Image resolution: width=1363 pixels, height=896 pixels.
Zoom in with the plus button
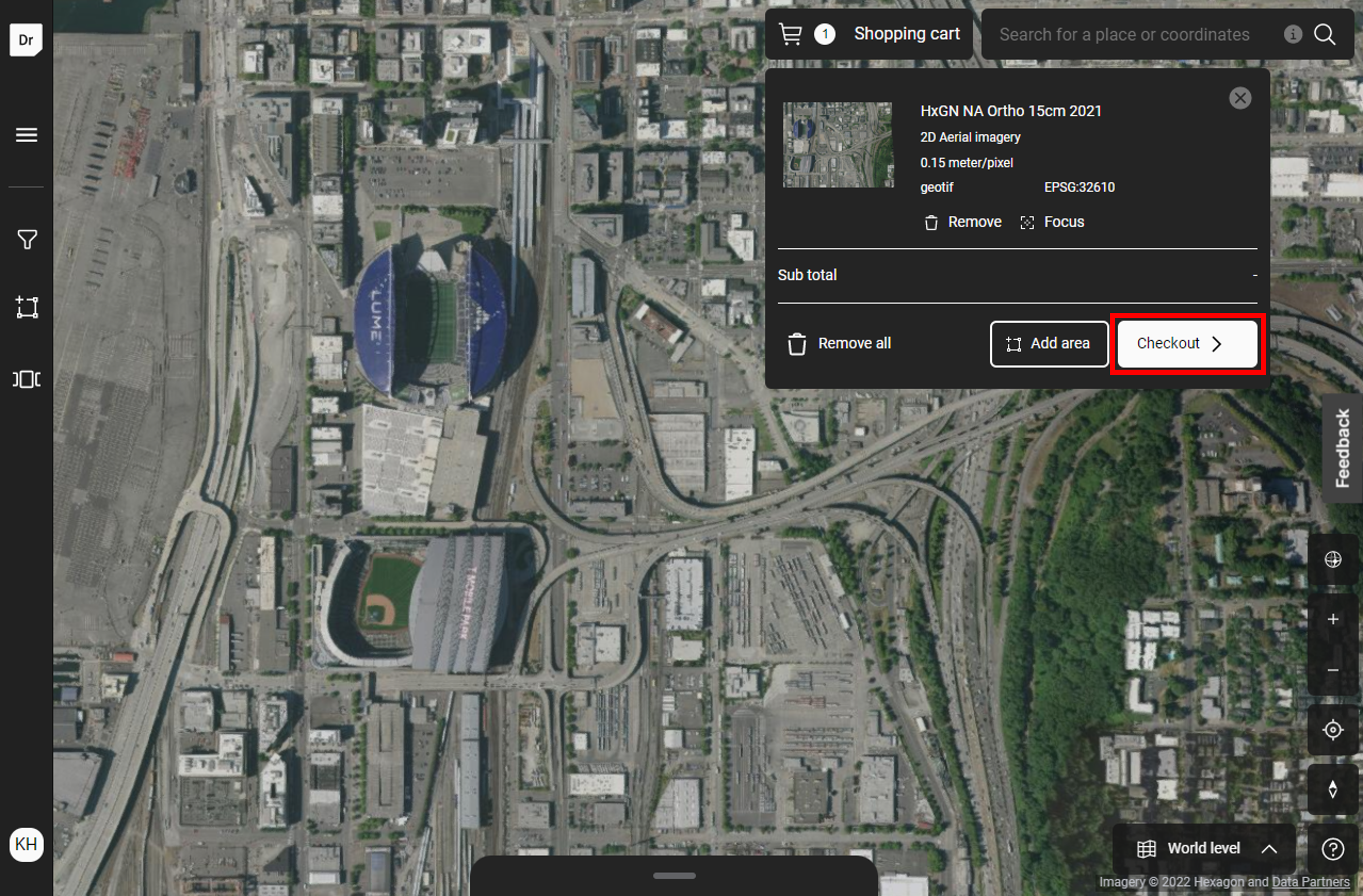pyautogui.click(x=1333, y=619)
